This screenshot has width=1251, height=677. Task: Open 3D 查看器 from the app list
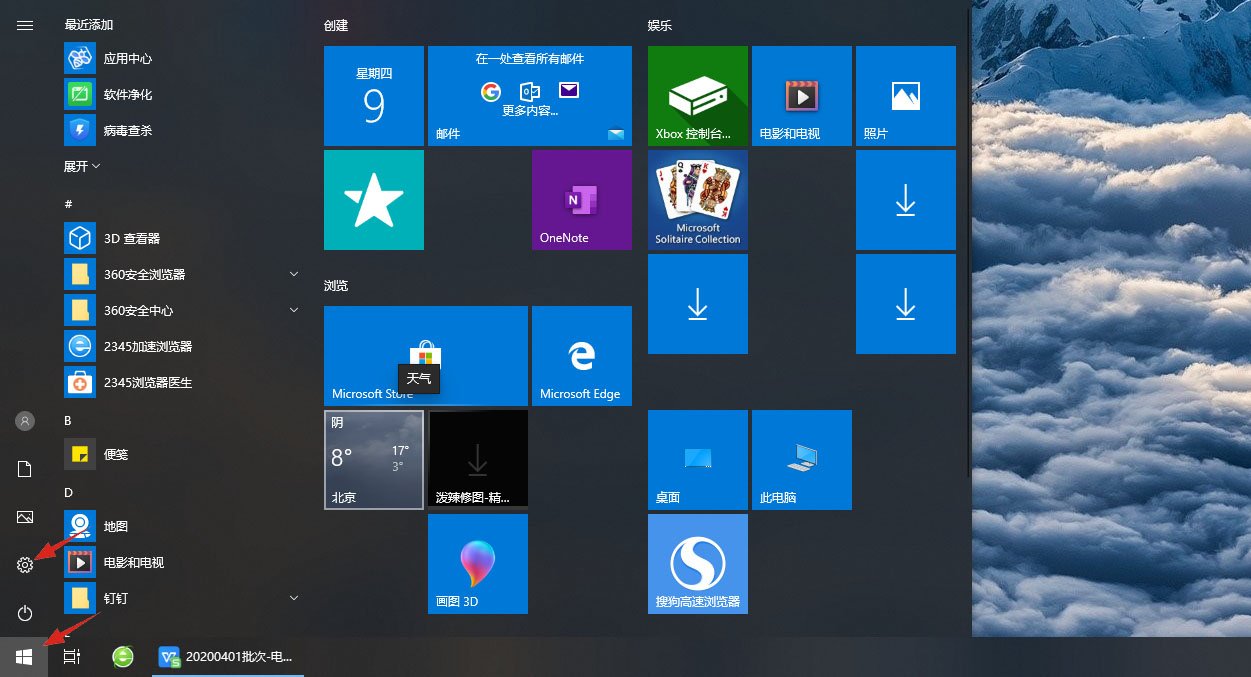(x=132, y=238)
